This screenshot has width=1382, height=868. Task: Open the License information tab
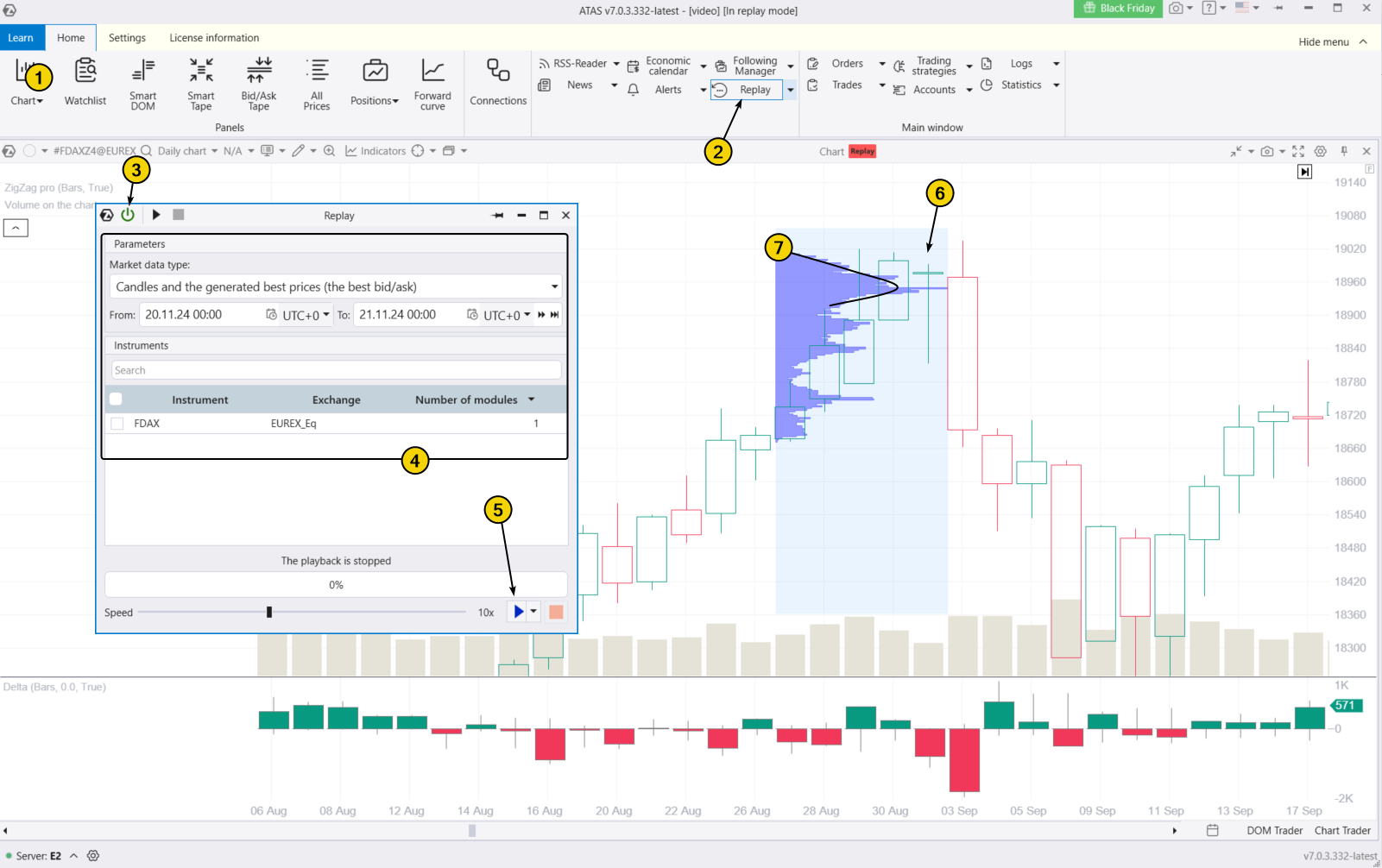point(214,38)
